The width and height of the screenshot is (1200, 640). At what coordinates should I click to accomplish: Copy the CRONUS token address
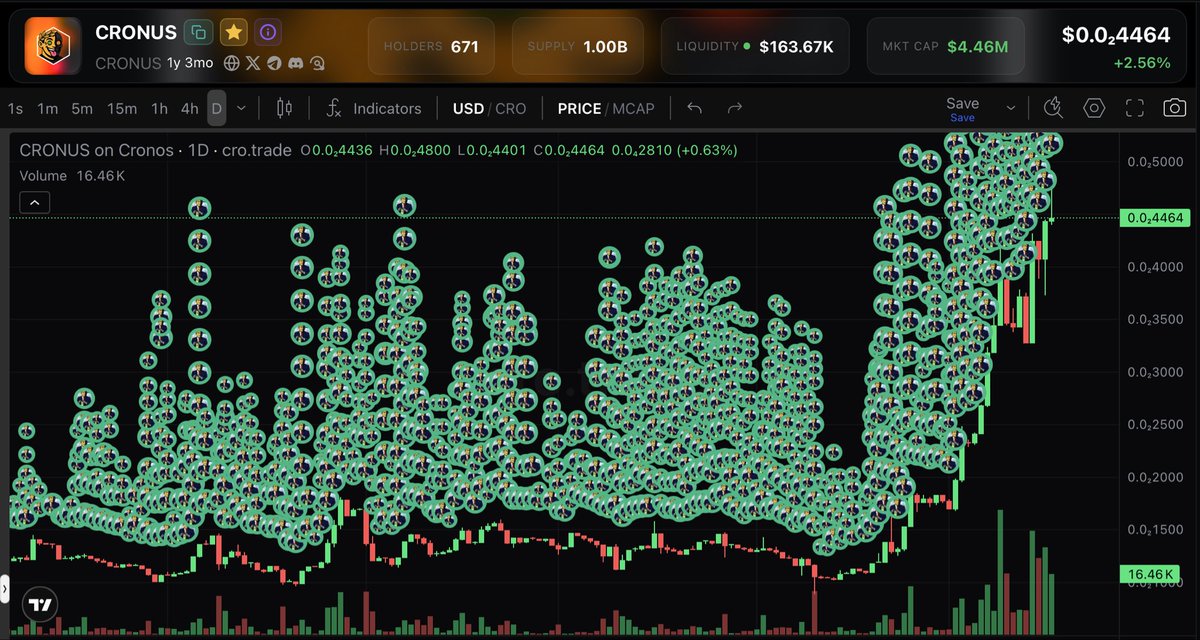pos(199,32)
